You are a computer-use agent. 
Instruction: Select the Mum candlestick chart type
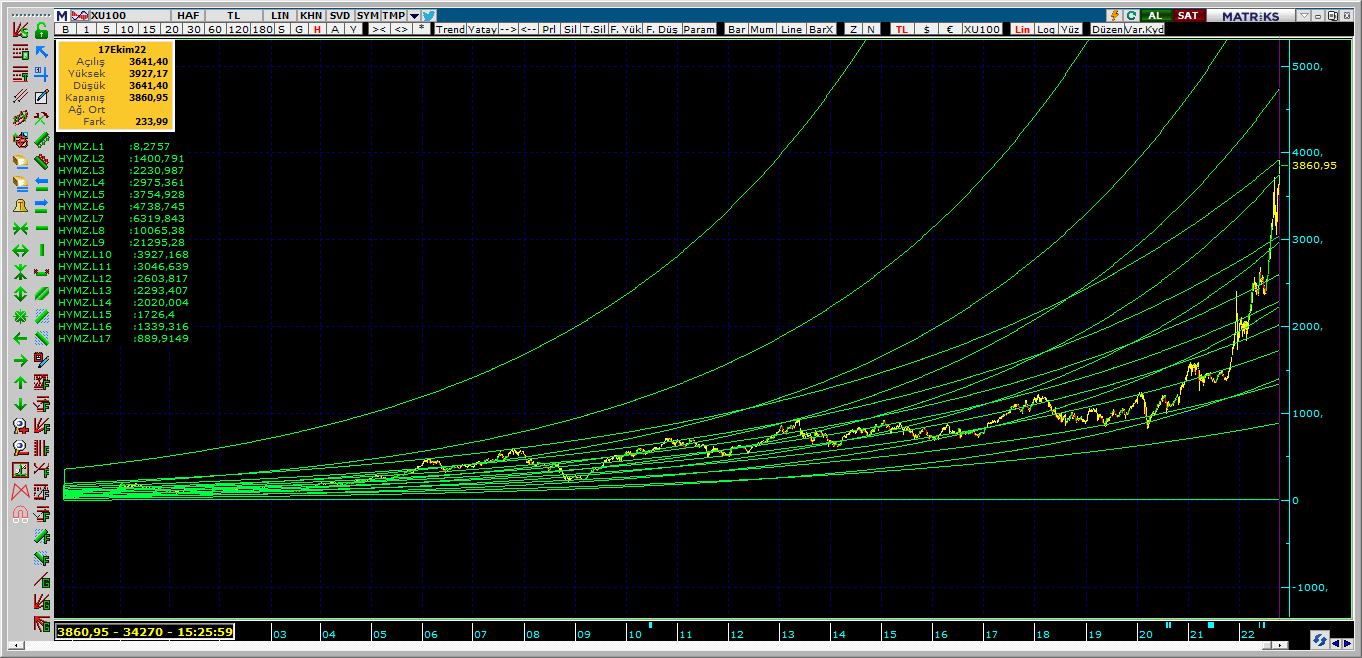click(x=762, y=30)
